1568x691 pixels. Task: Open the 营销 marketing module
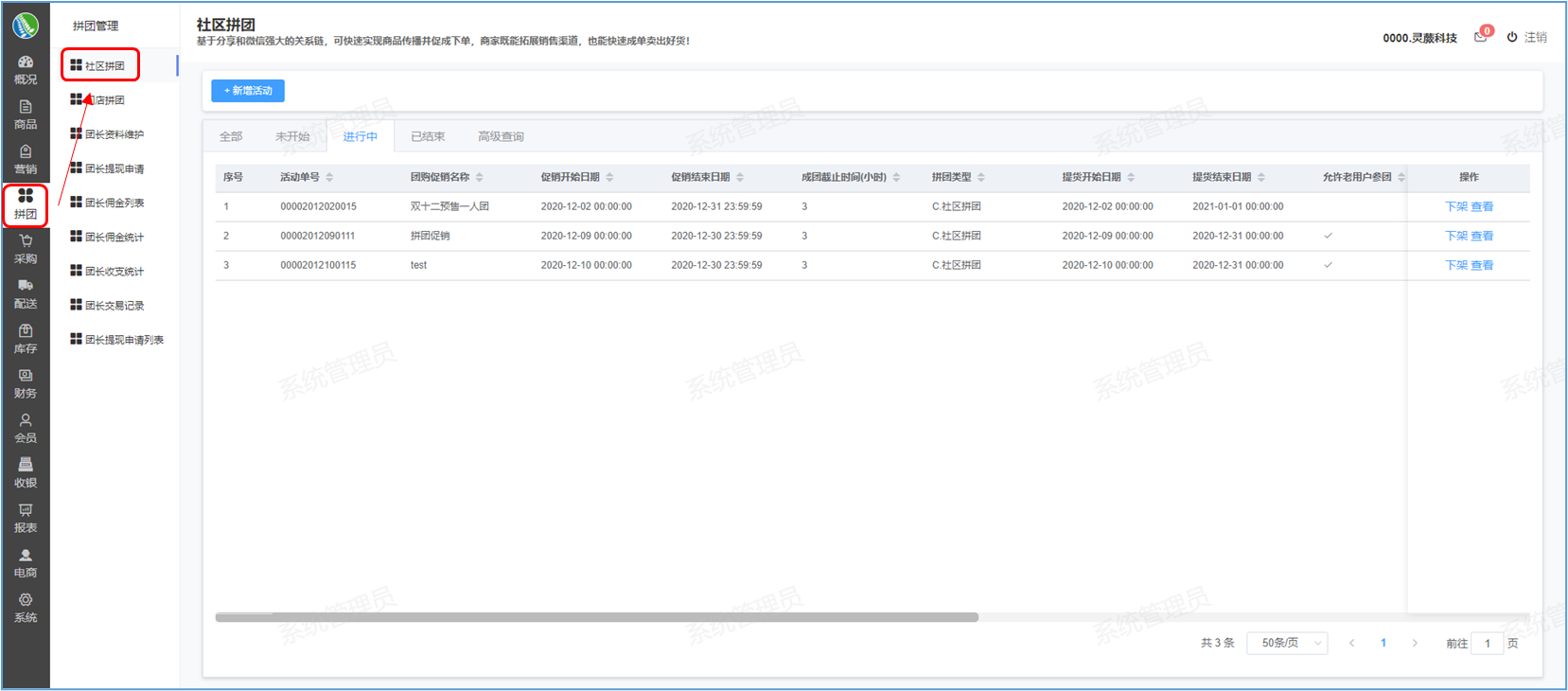tap(26, 160)
